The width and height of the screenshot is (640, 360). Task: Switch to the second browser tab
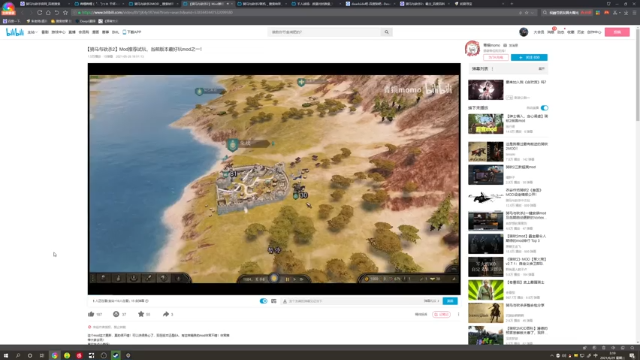click(99, 4)
